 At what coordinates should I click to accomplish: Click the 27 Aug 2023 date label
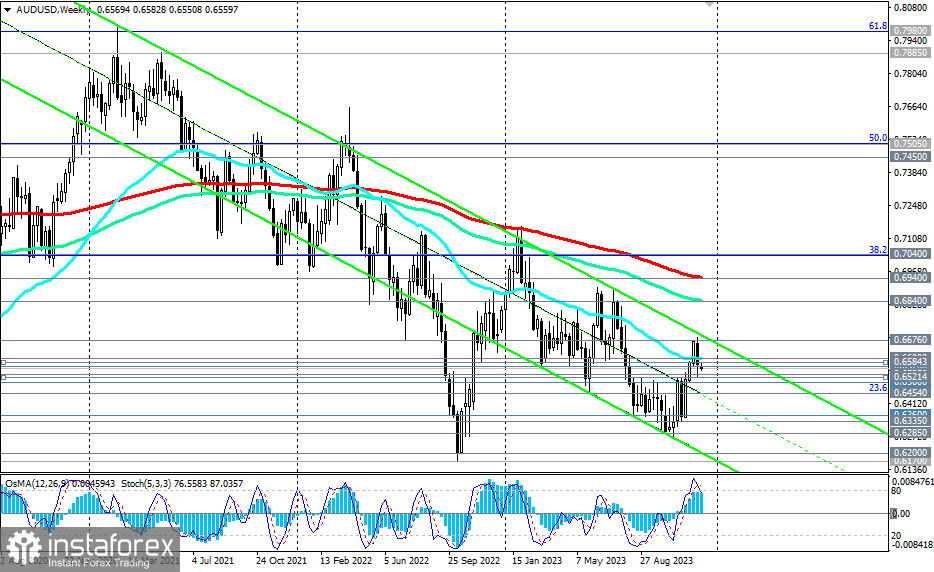[667, 561]
